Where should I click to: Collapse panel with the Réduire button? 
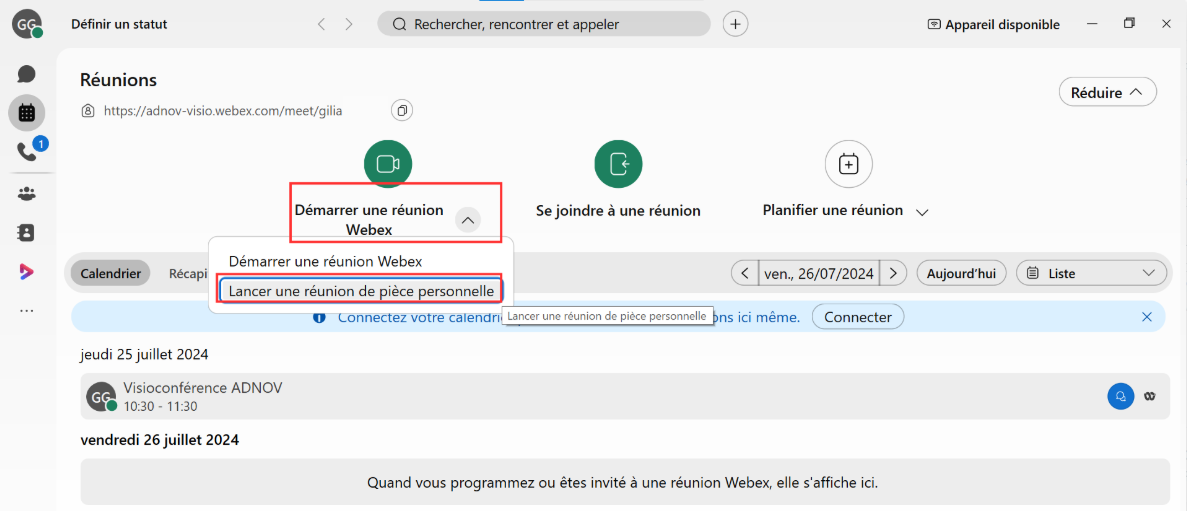[1108, 92]
